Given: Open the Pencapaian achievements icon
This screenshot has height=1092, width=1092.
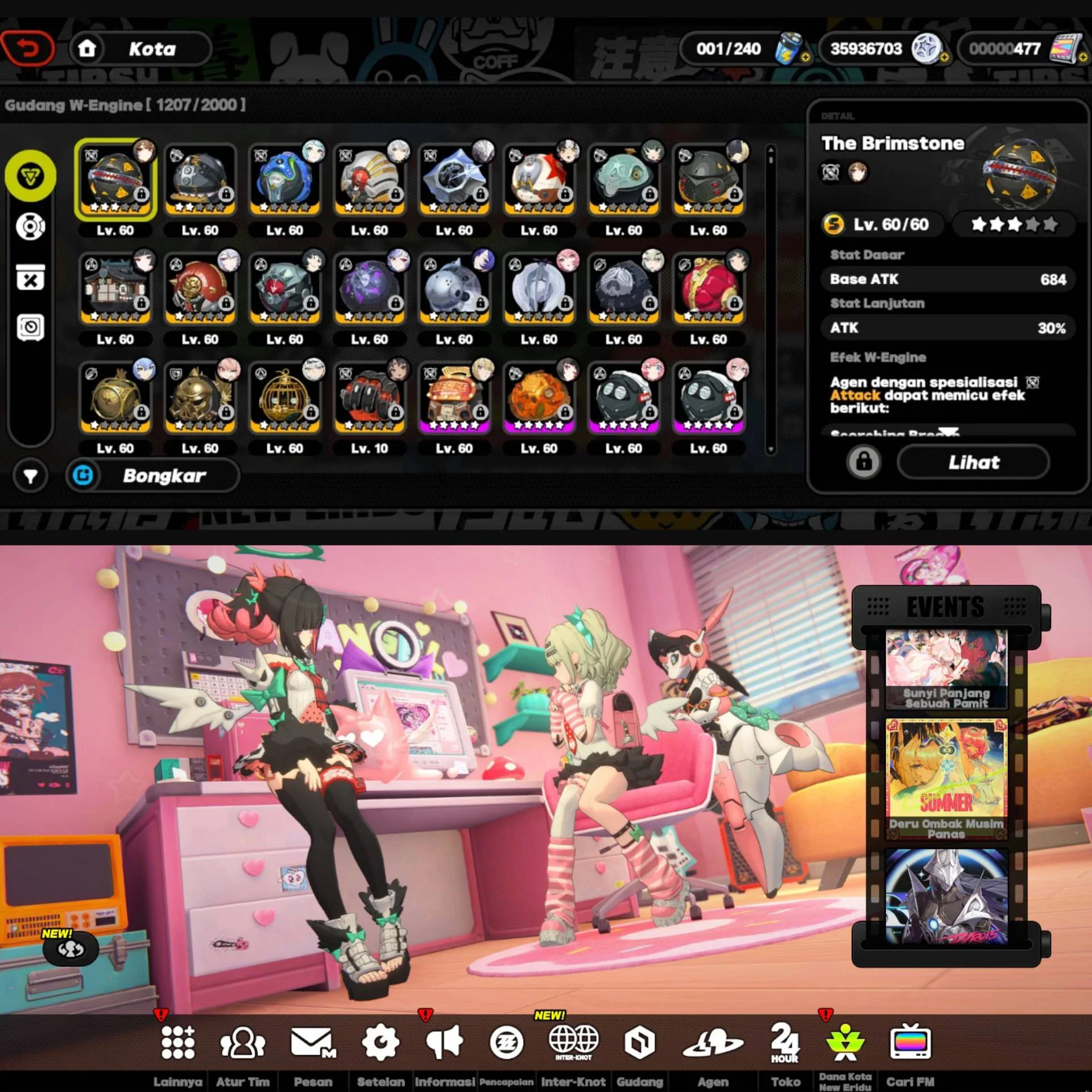Looking at the screenshot, I should [x=506, y=1042].
